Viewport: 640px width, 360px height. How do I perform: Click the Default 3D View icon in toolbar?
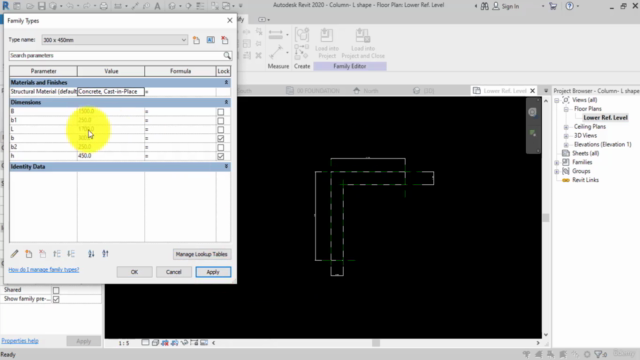[172, 6]
